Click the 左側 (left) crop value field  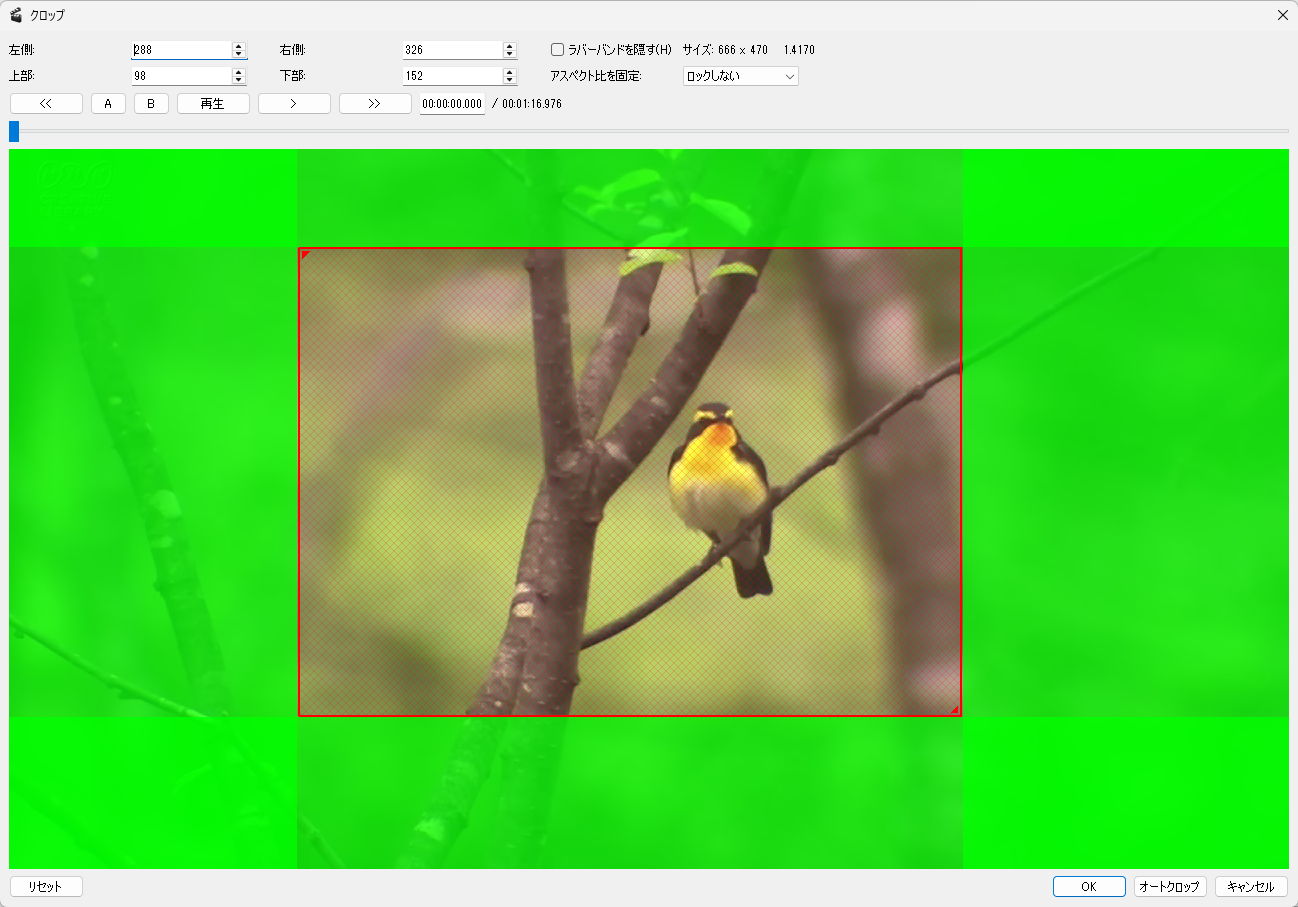181,50
